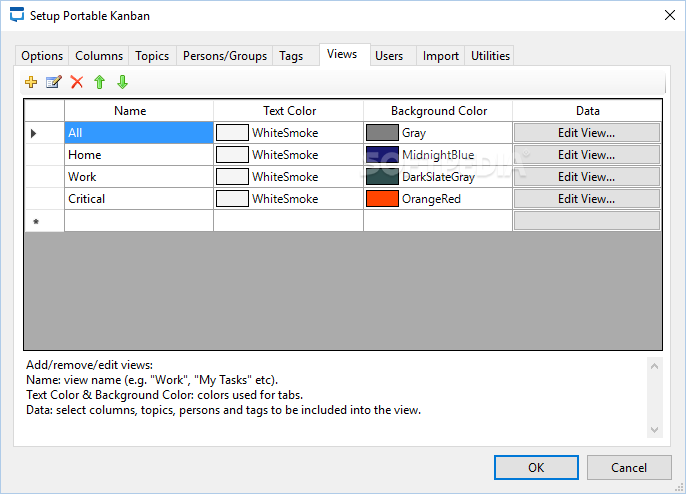Click the Name column header
686x494 pixels.
(139, 111)
